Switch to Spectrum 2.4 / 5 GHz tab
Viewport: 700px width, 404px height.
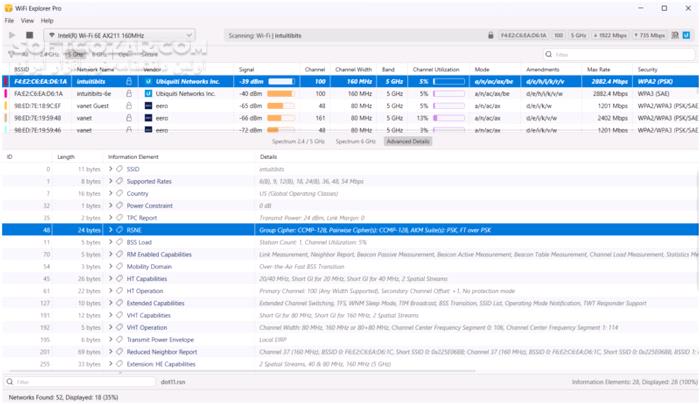pos(298,142)
